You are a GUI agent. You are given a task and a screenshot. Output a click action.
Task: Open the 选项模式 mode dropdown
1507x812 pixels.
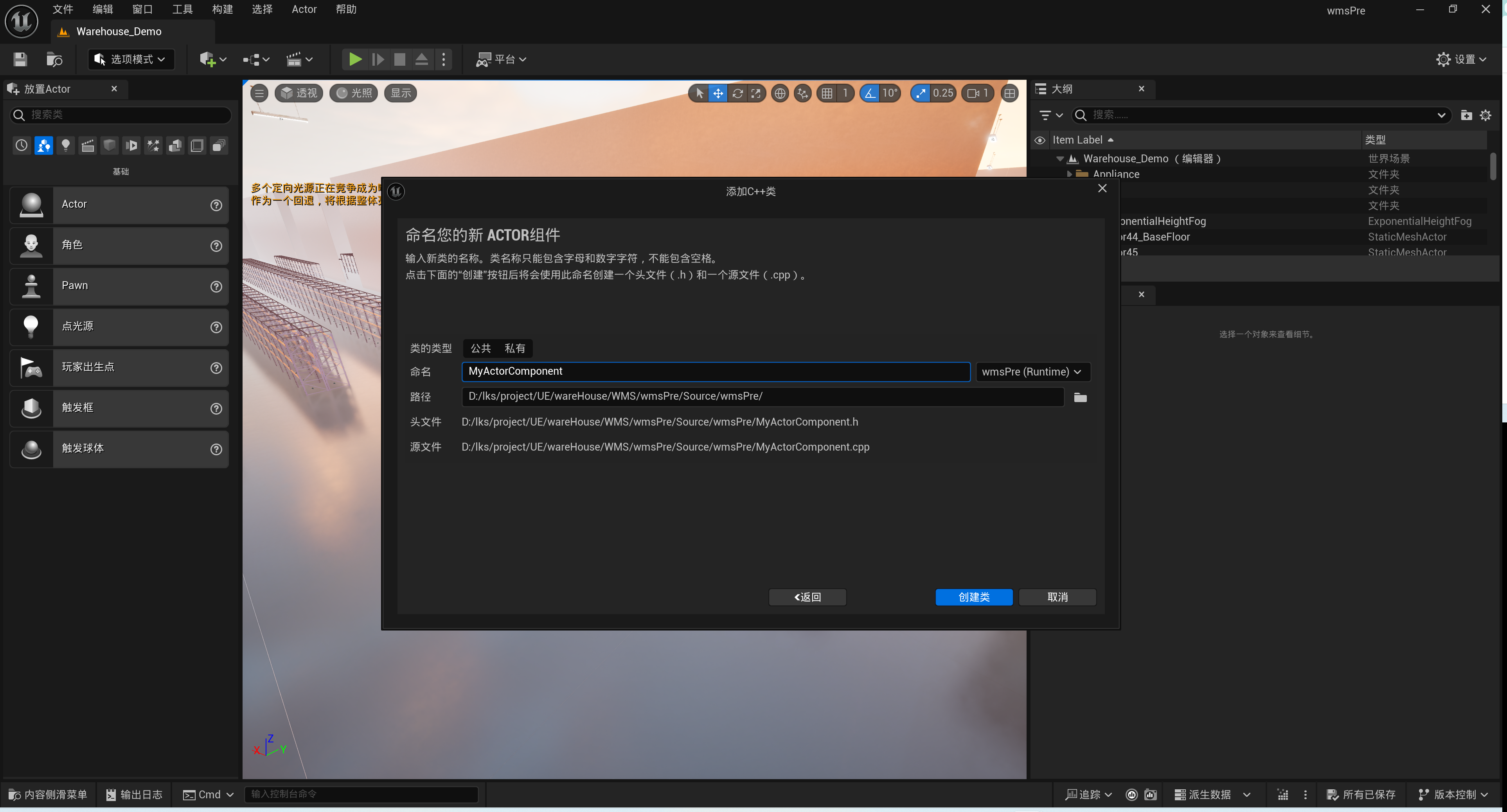click(131, 59)
